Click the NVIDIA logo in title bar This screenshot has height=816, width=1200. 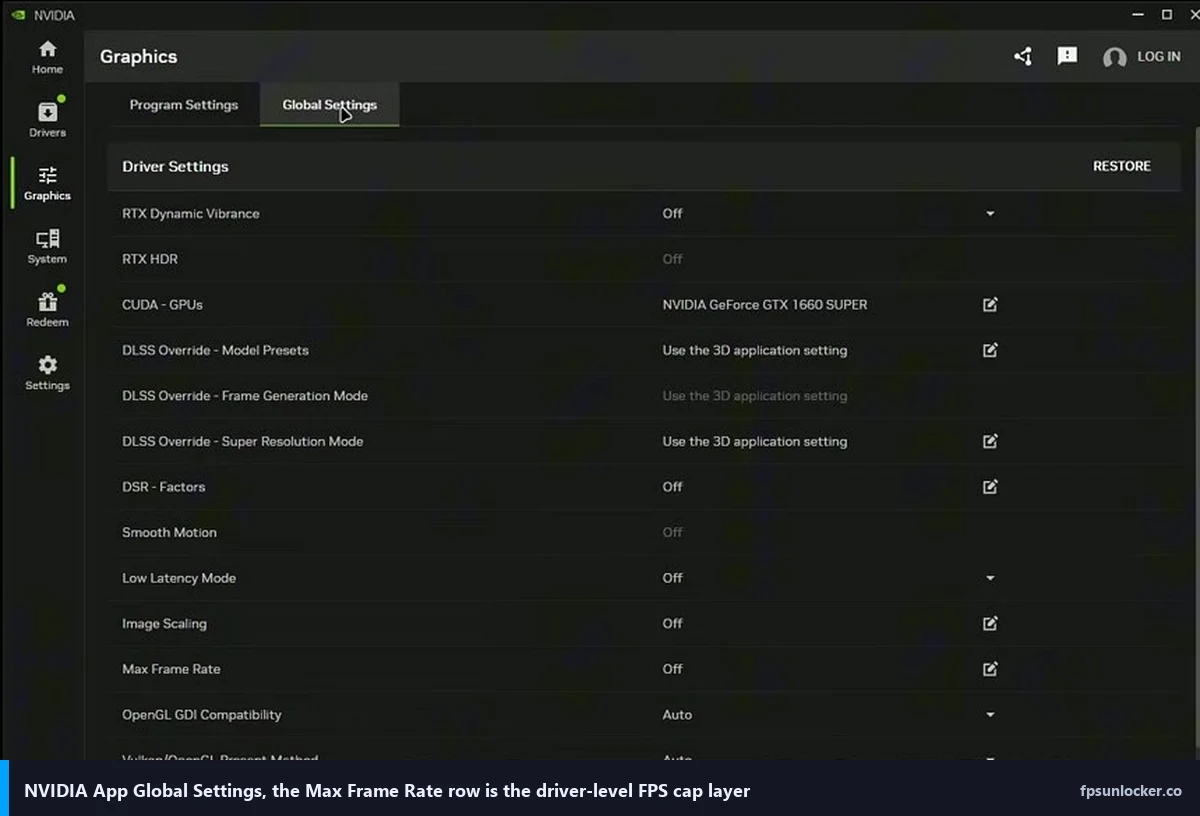point(19,15)
